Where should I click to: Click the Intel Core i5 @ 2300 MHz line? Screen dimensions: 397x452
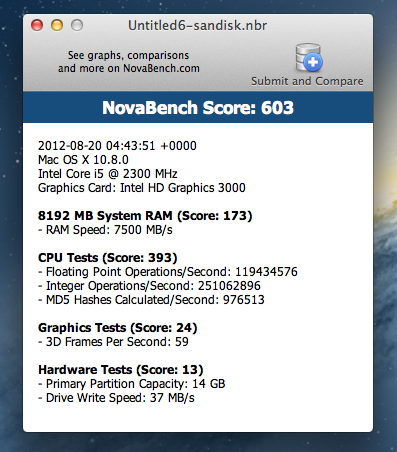[108, 174]
